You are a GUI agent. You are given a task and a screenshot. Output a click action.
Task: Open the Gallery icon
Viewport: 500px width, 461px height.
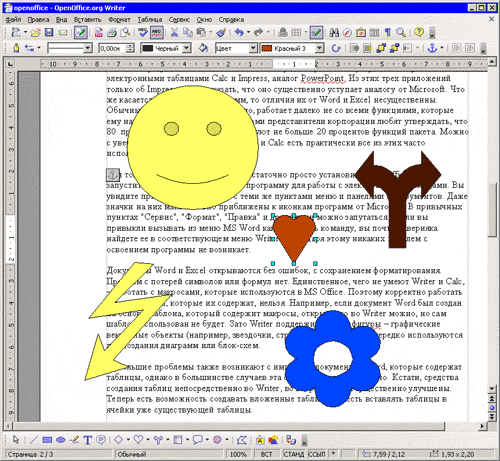click(x=361, y=32)
